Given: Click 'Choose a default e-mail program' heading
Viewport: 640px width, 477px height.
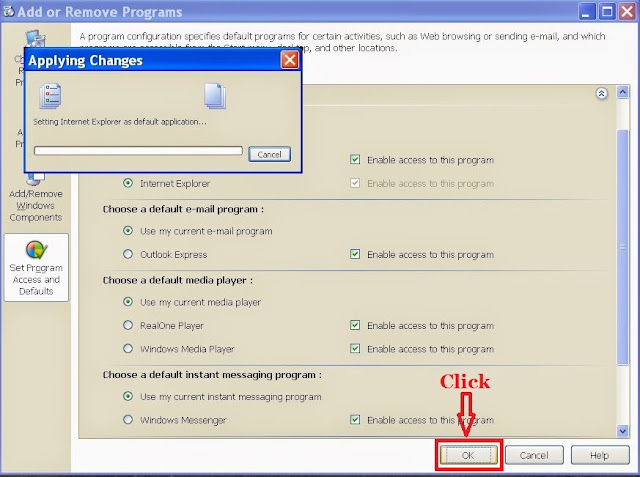Looking at the screenshot, I should click(x=183, y=209).
